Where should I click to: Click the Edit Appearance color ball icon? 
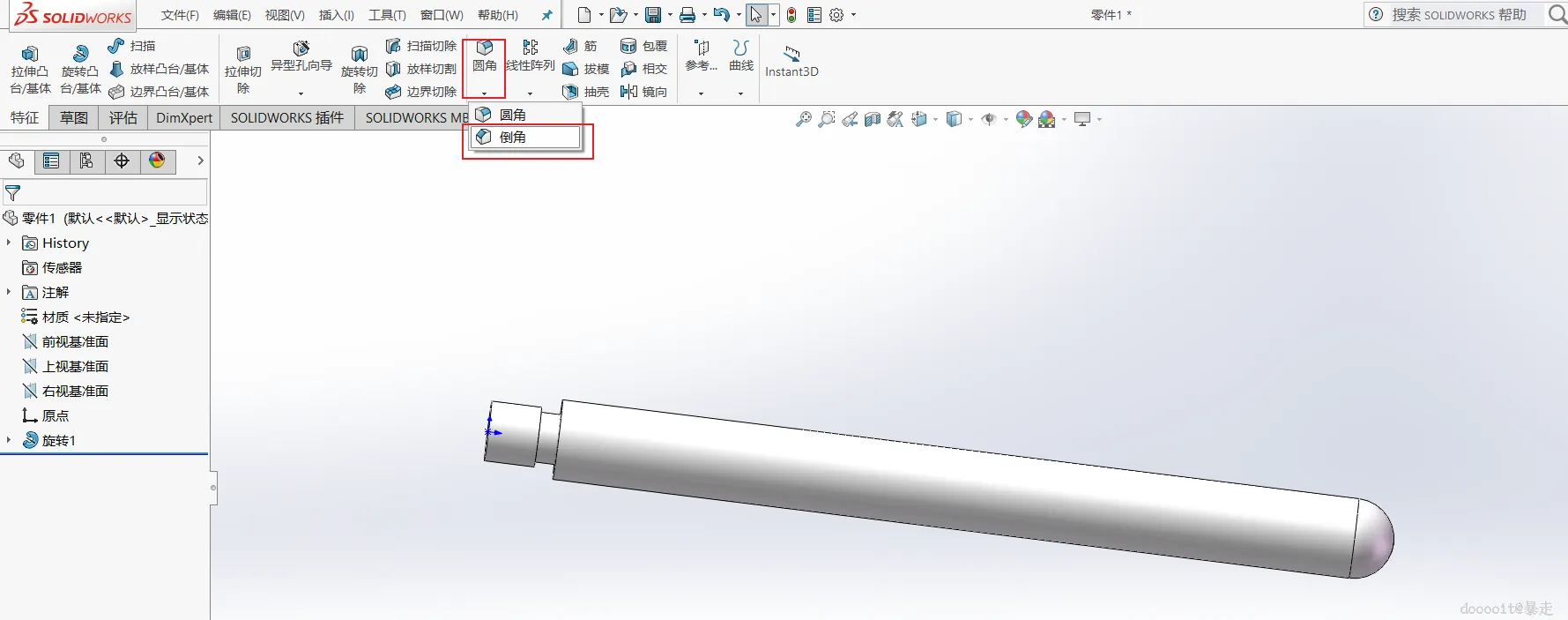pyautogui.click(x=1023, y=119)
